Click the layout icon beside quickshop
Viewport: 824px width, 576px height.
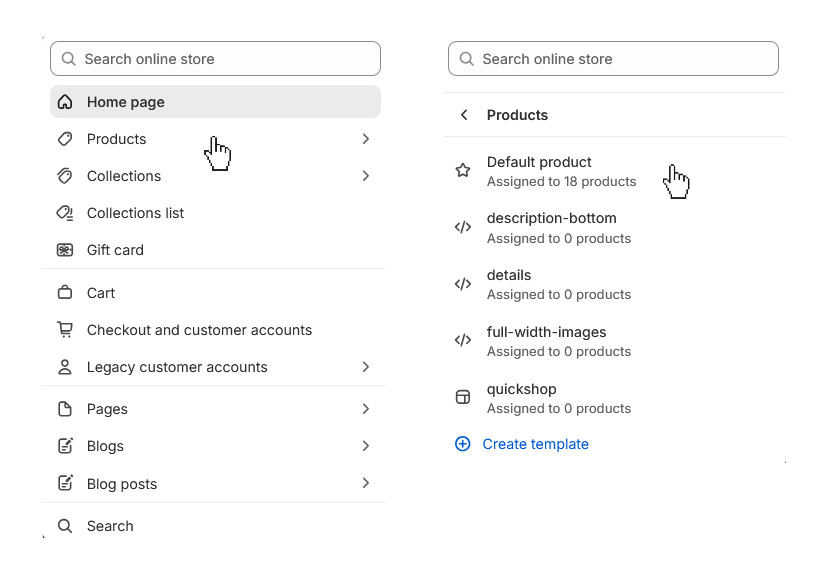pyautogui.click(x=462, y=397)
